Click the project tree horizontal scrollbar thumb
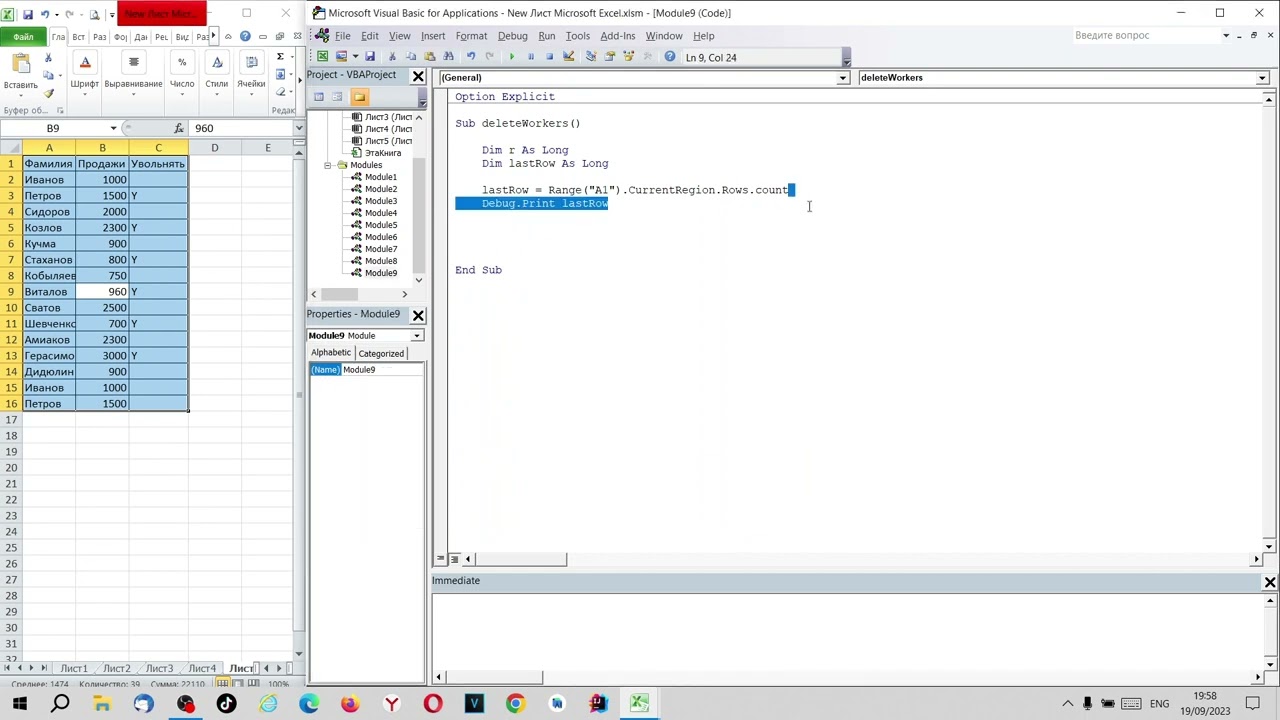The width and height of the screenshot is (1280, 720). click(339, 294)
